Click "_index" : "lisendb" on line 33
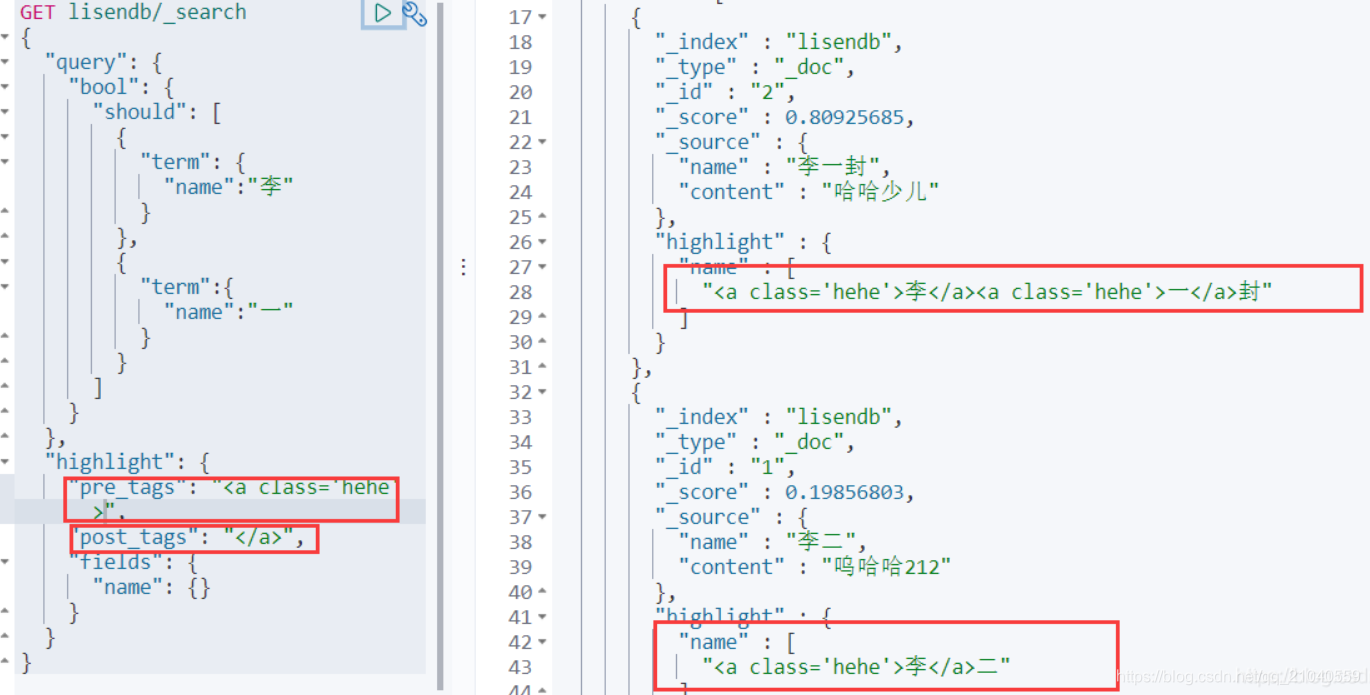This screenshot has width=1370, height=695. pyautogui.click(x=779, y=417)
